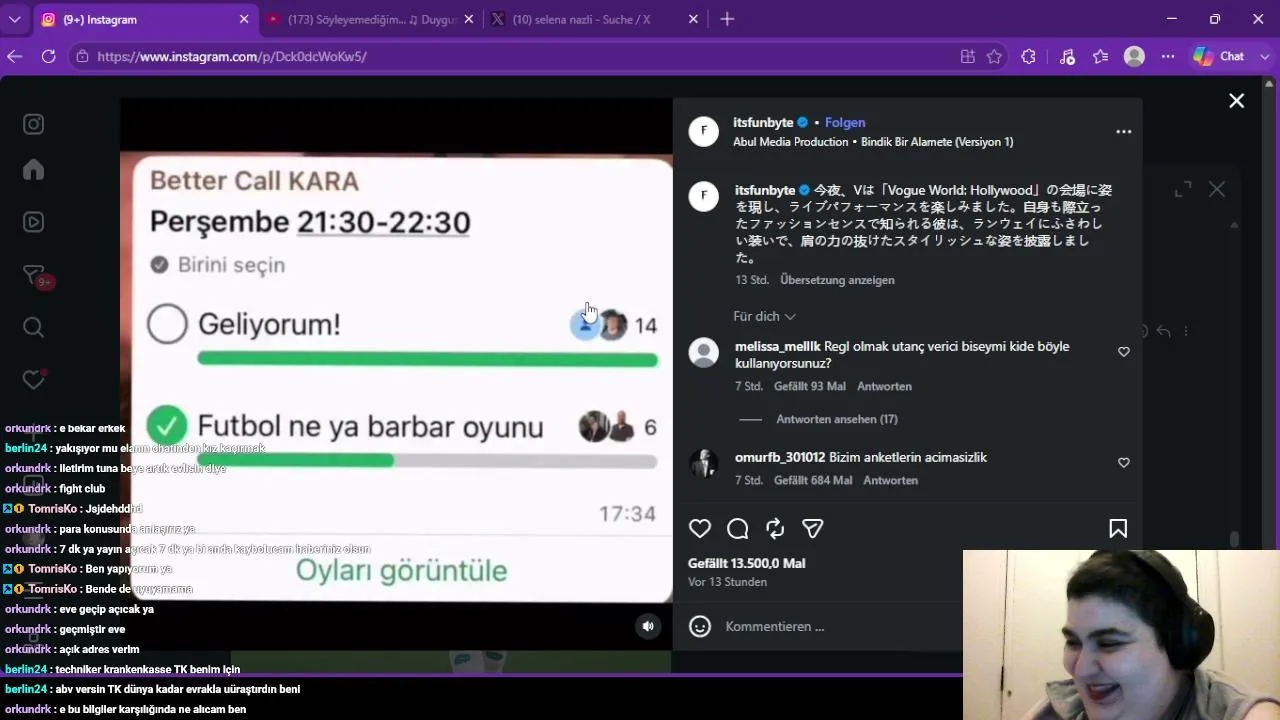The image size is (1280, 720).
Task: Save the post with the bookmark icon
Action: 1118,529
